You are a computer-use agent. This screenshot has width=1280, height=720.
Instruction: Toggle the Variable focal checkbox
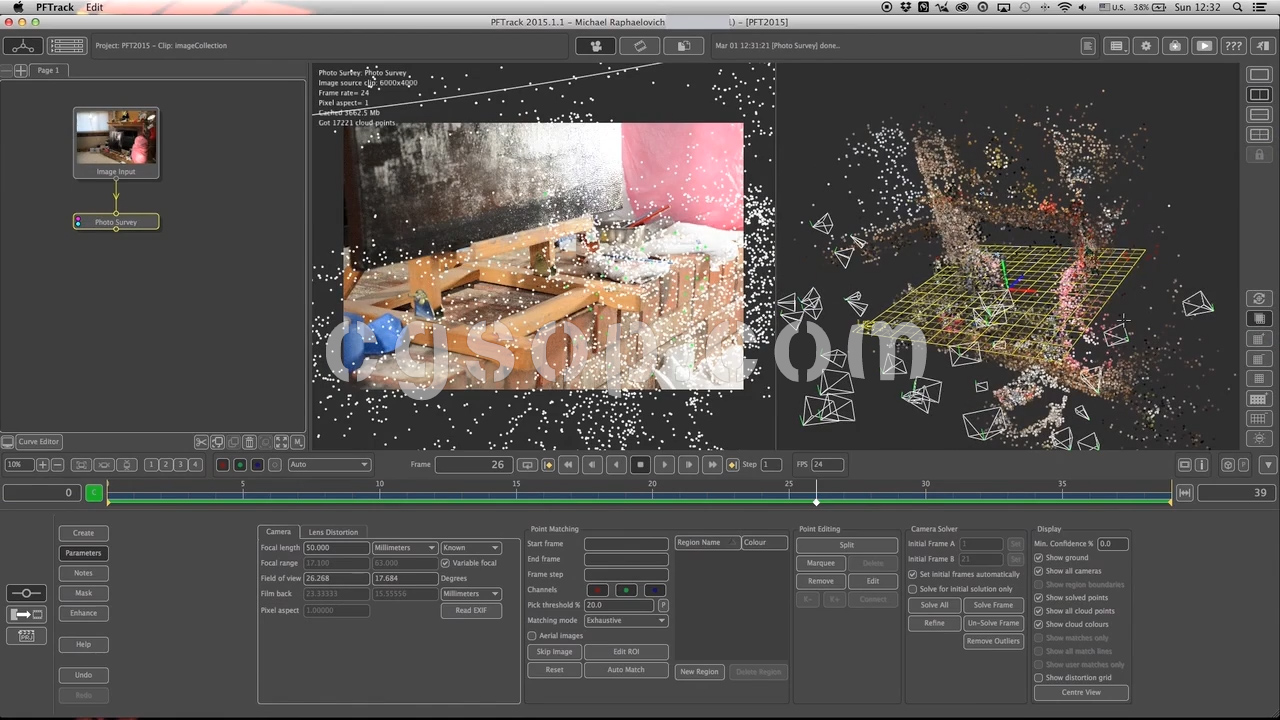point(445,563)
